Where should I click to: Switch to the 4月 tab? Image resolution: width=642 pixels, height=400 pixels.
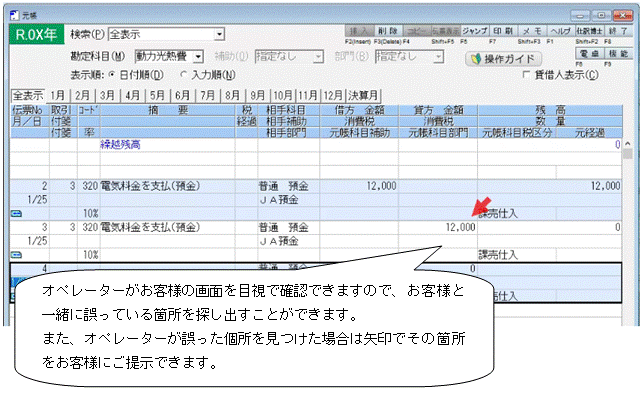(x=132, y=95)
